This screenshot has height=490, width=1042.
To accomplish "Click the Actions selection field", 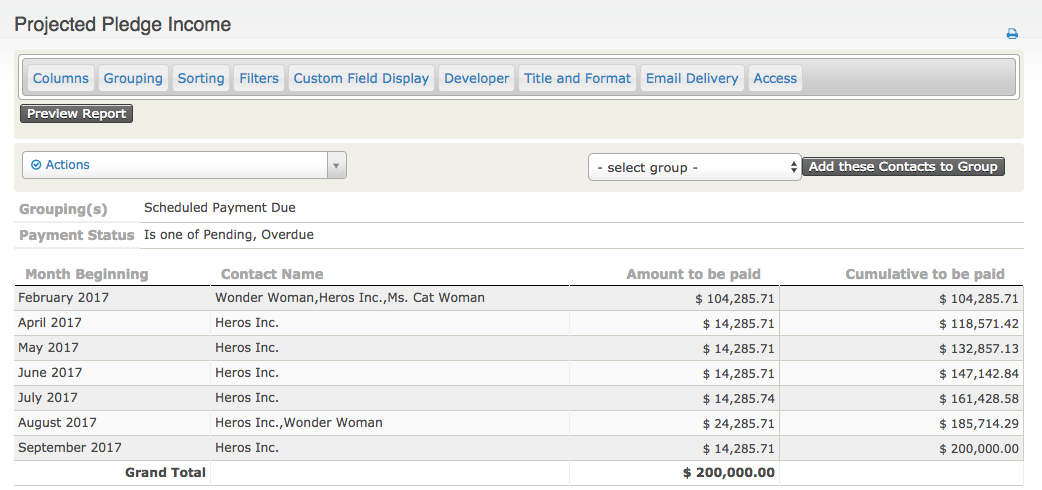I will point(175,166).
